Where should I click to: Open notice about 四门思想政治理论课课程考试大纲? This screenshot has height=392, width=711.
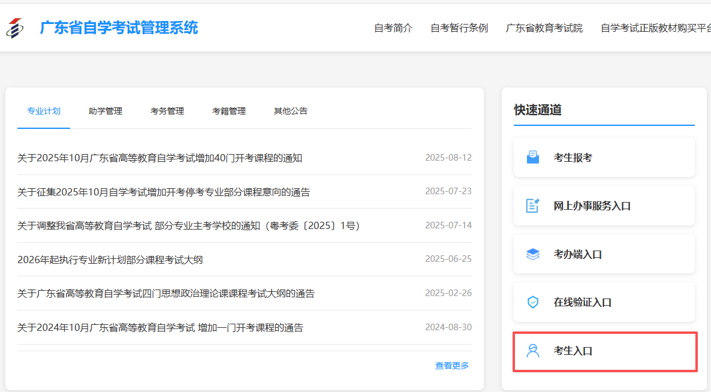pyautogui.click(x=166, y=294)
